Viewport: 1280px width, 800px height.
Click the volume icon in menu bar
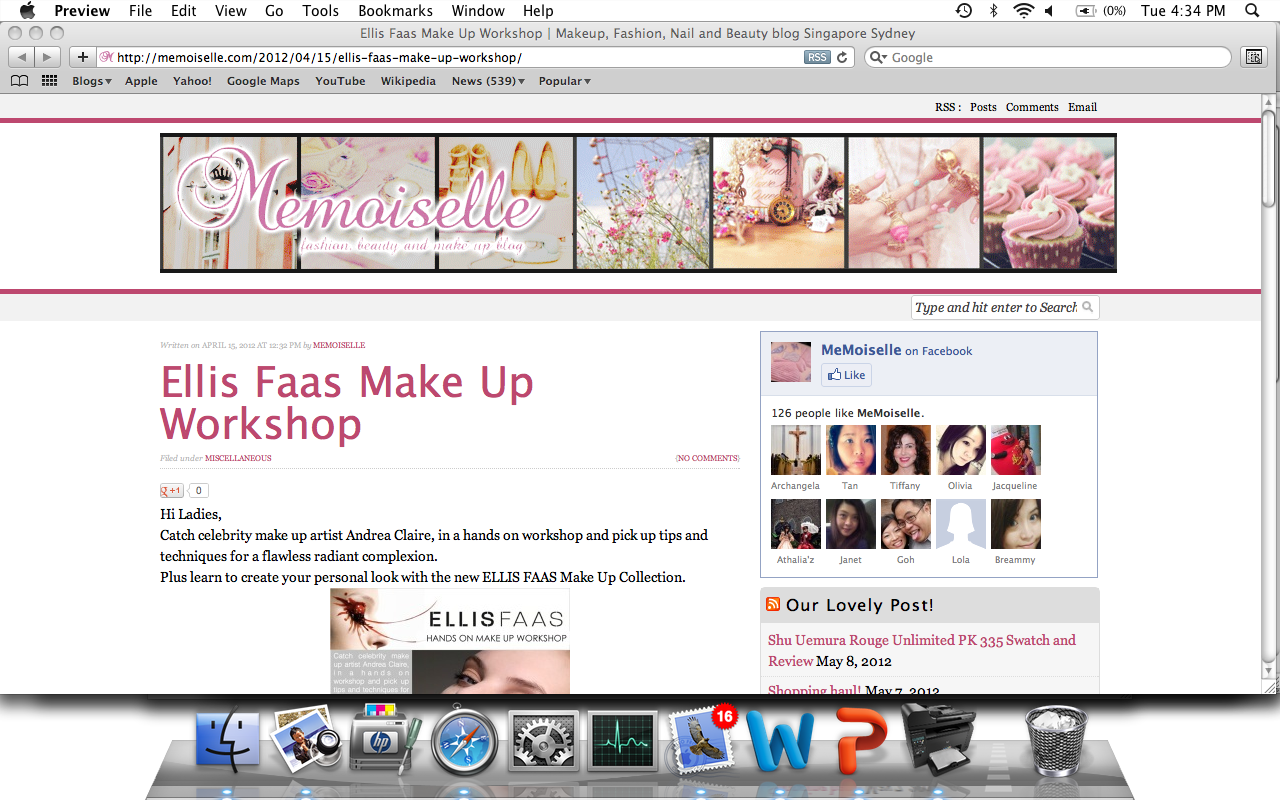(1049, 11)
